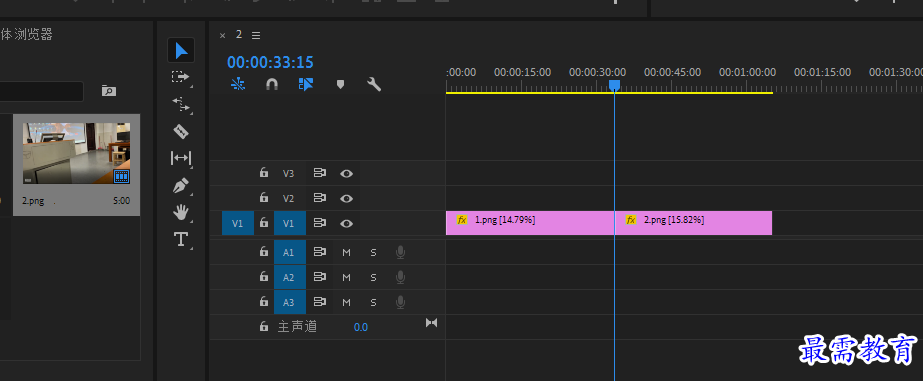Target track V3 header label
The width and height of the screenshot is (923, 381).
tap(288, 174)
